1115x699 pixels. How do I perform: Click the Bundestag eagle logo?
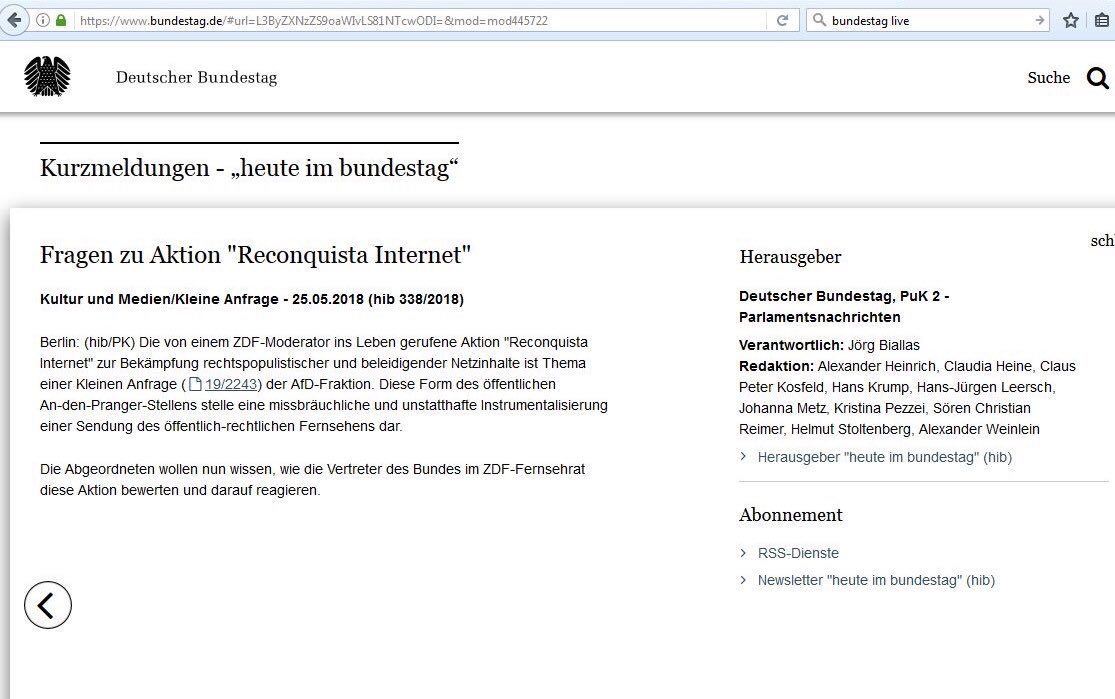click(x=47, y=76)
